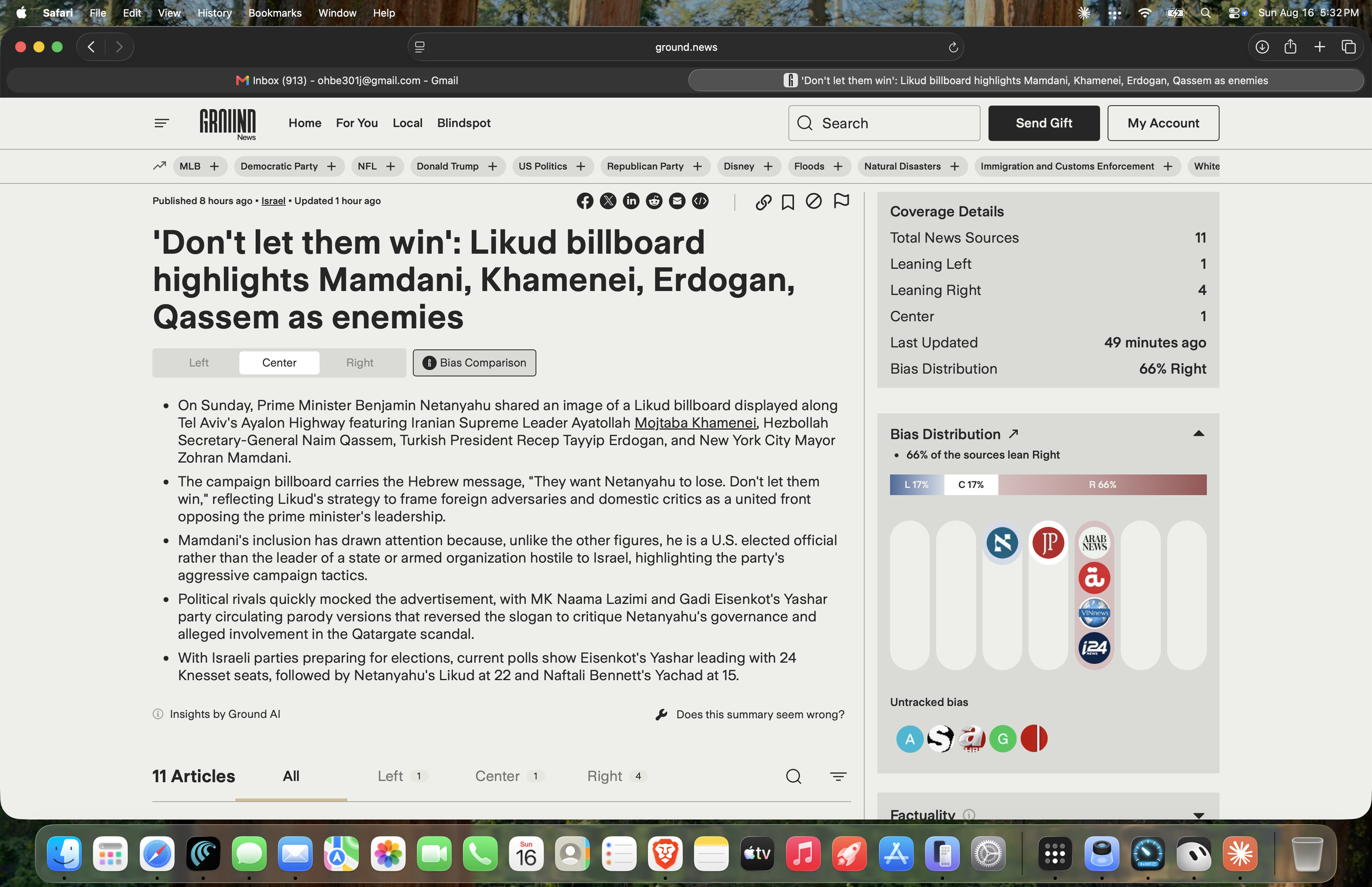This screenshot has height=887, width=1372.
Task: Click the Ground News logo
Action: coord(228,124)
